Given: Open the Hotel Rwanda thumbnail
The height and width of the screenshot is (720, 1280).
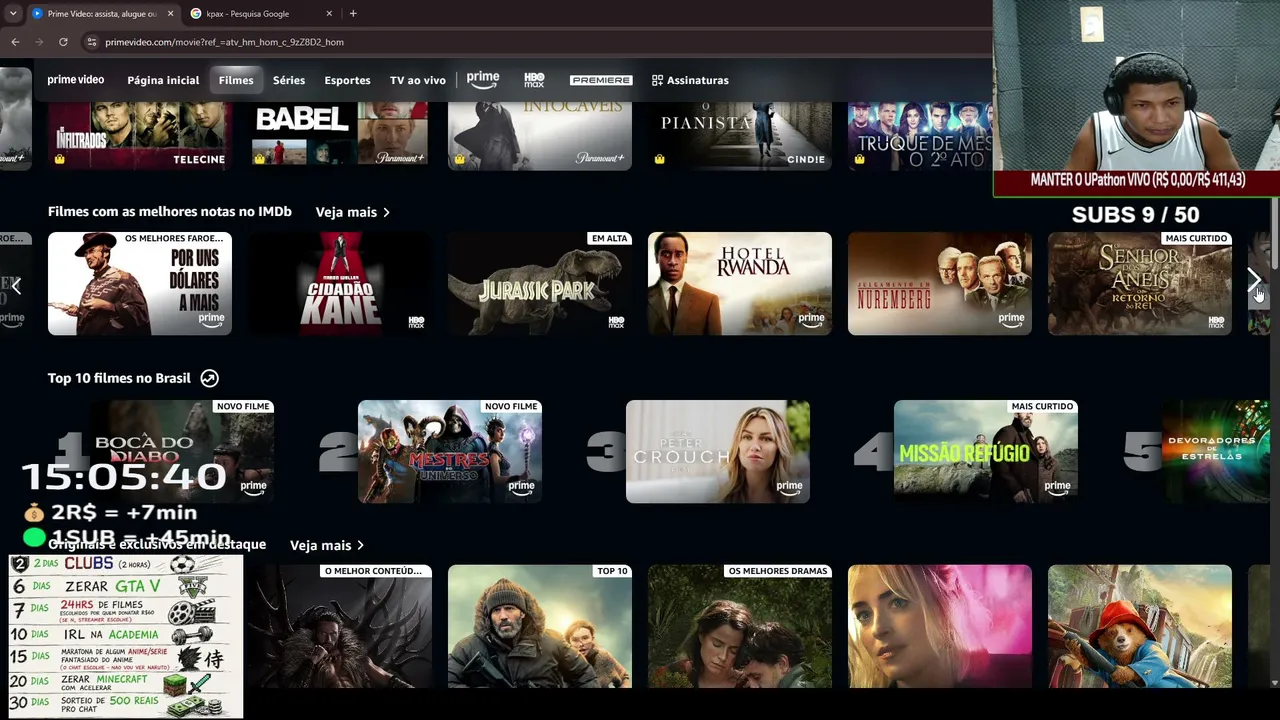Looking at the screenshot, I should 740,284.
